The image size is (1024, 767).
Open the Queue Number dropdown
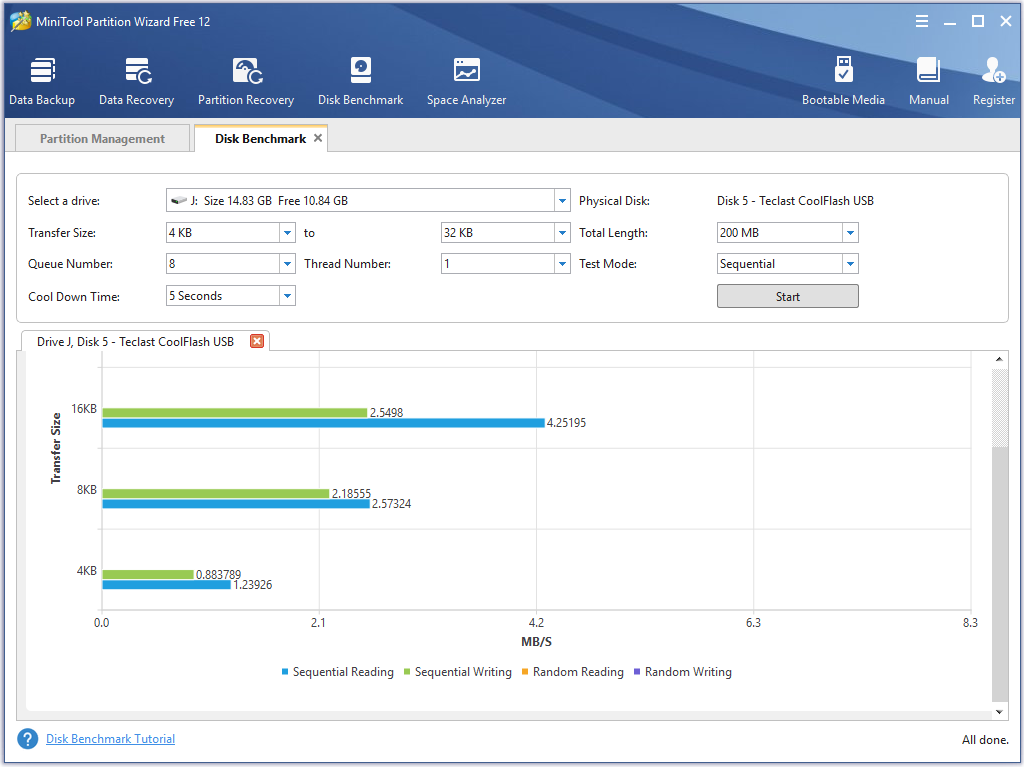287,264
